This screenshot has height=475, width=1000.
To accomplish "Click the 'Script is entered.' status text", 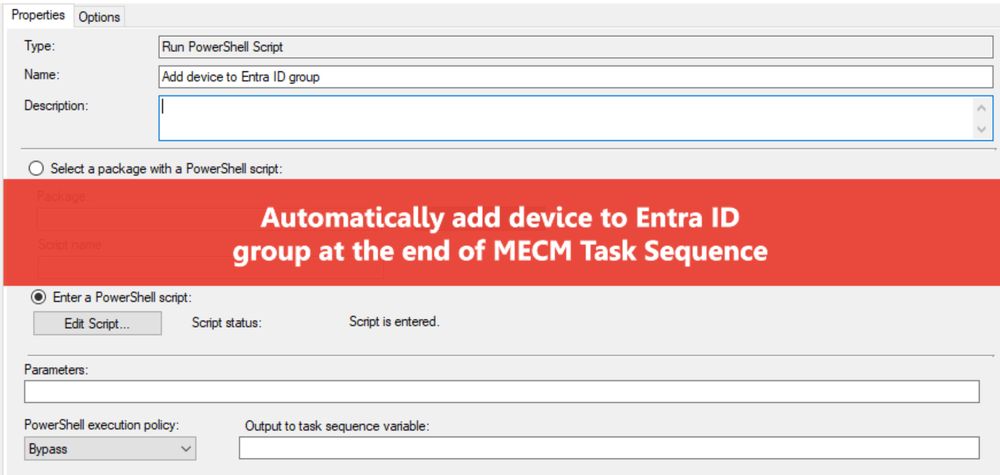I will coord(394,322).
